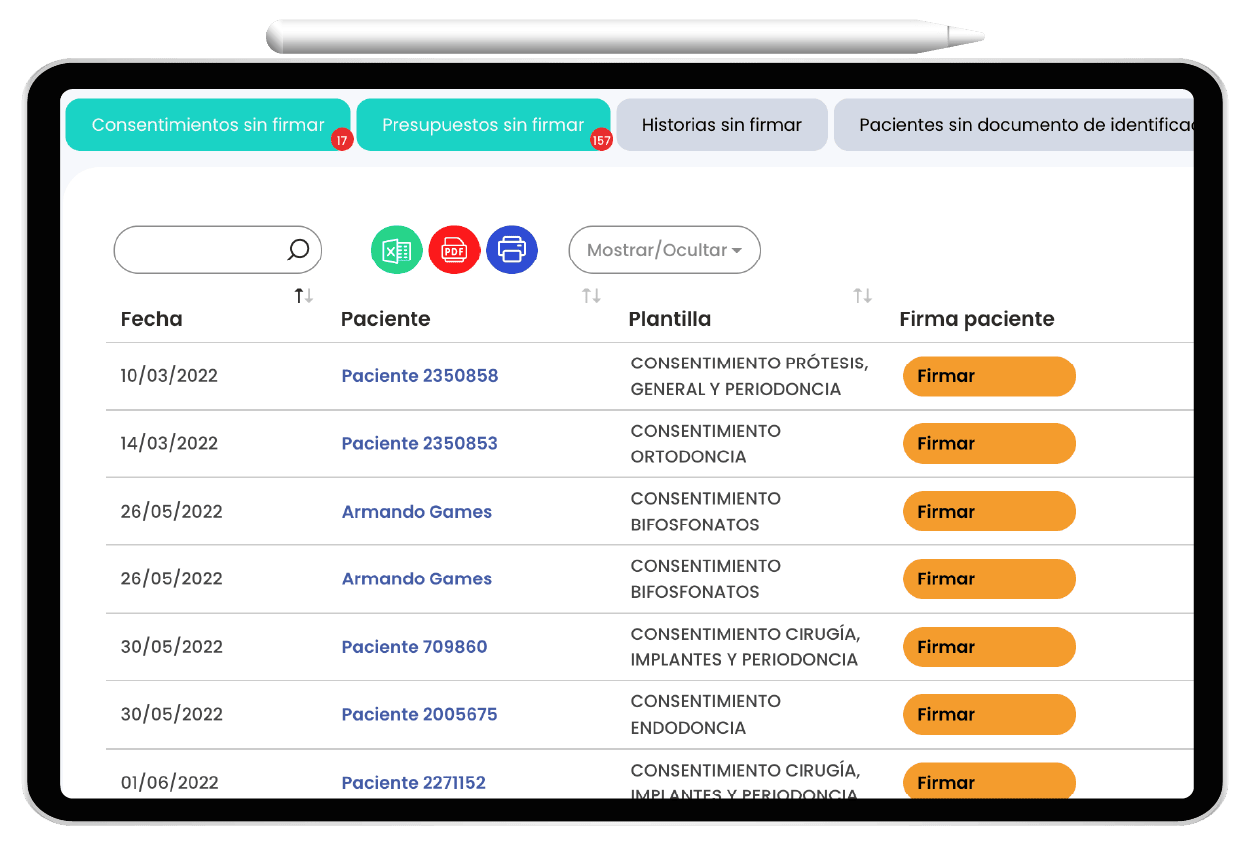Open patient link Paciente 2271152

[414, 783]
